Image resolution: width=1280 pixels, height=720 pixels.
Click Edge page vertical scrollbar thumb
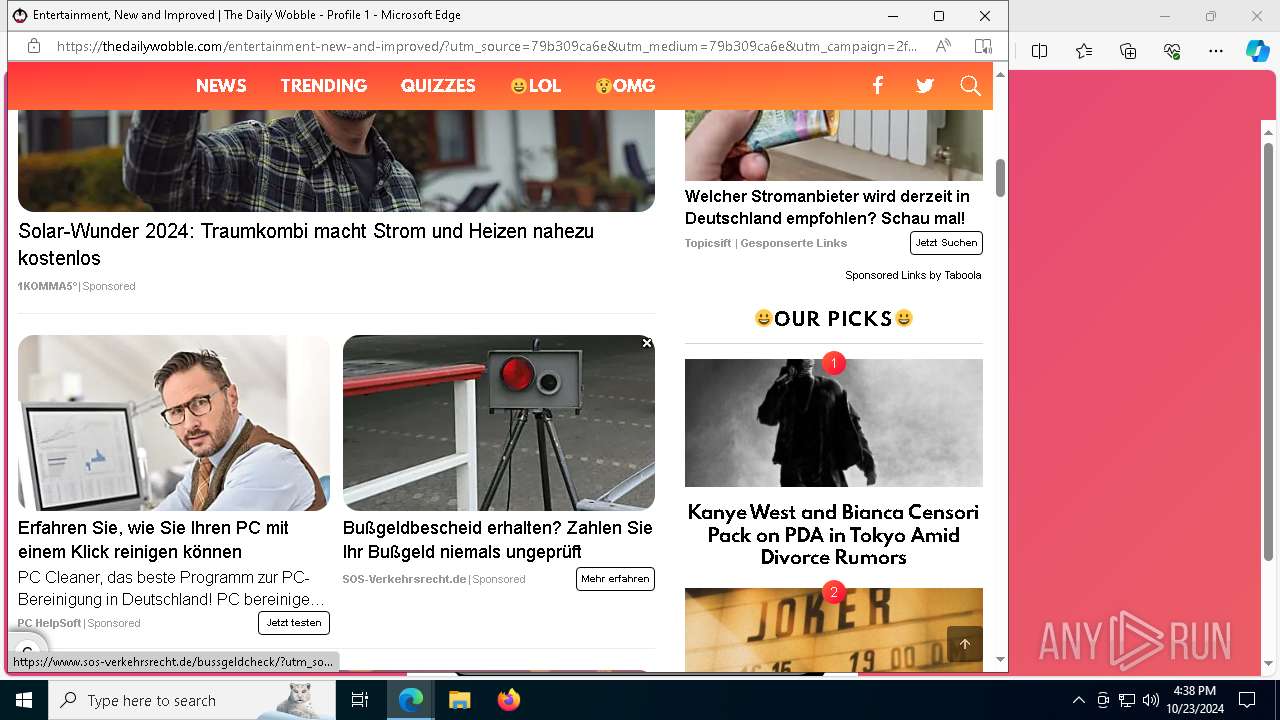tap(1000, 177)
